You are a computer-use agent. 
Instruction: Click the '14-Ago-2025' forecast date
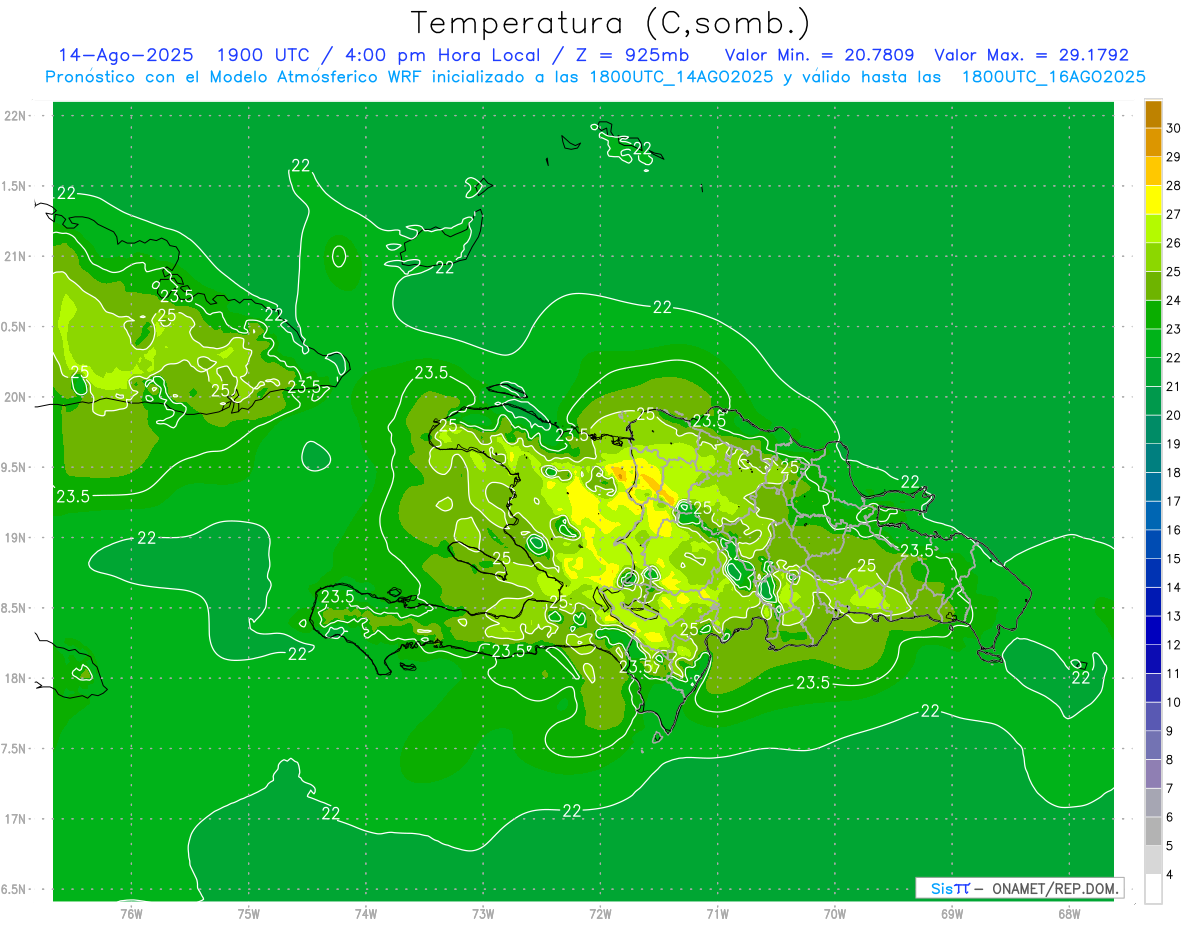(126, 55)
